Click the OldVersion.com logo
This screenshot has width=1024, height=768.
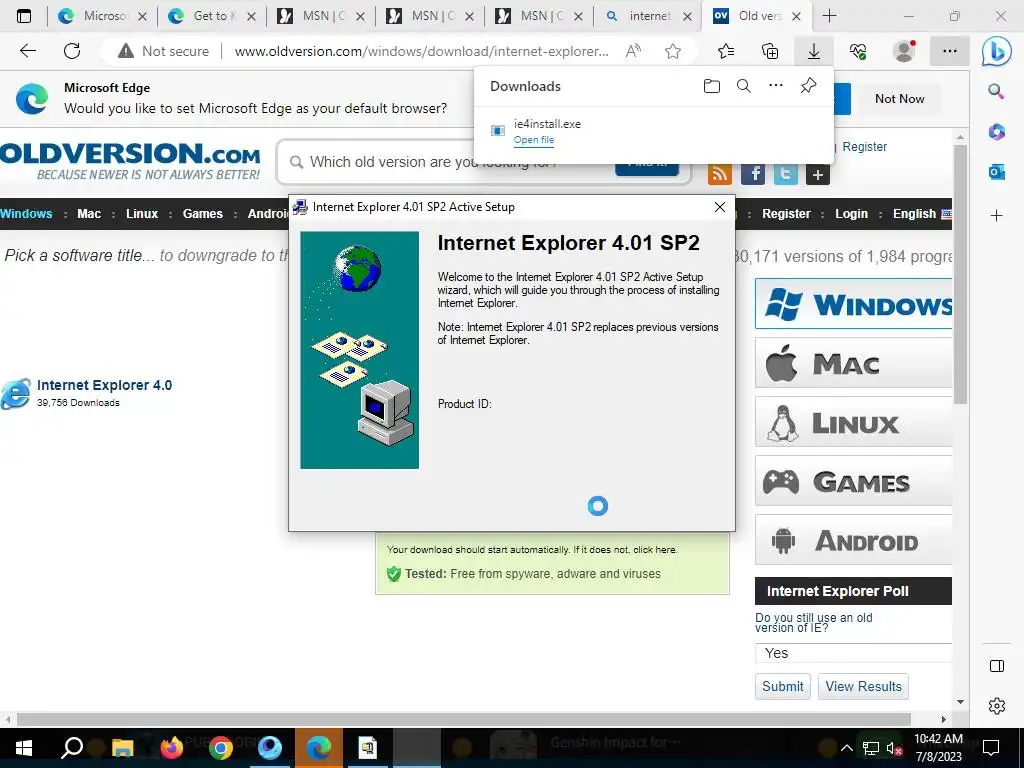pyautogui.click(x=130, y=160)
